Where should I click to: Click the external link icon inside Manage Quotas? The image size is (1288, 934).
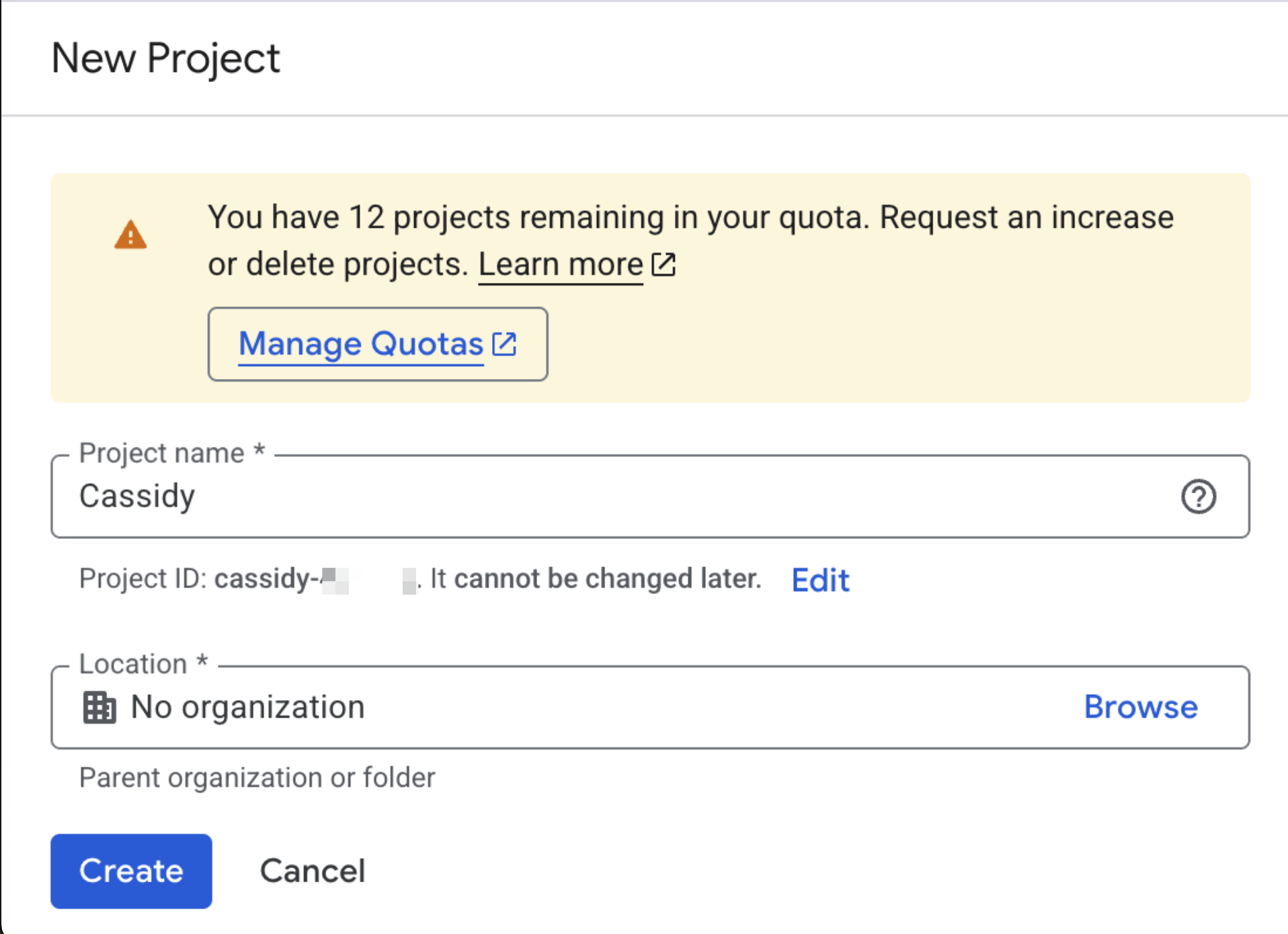pyautogui.click(x=506, y=343)
